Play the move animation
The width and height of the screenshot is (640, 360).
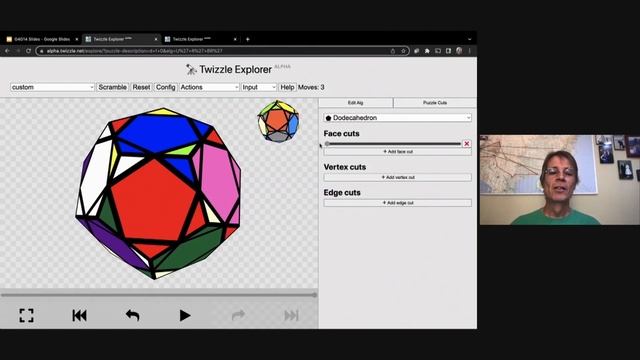[x=185, y=315]
